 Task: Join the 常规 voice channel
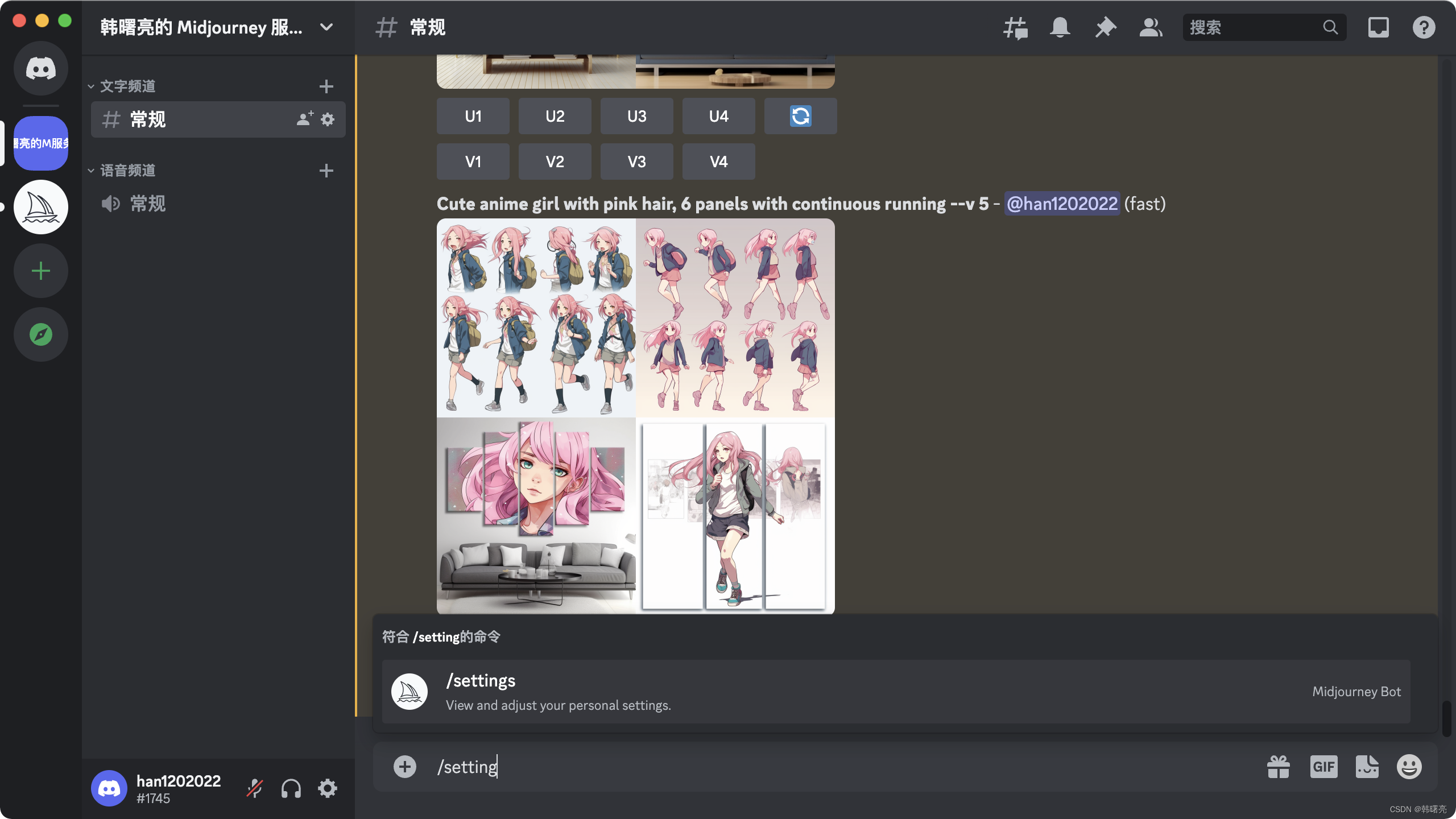[x=218, y=204]
